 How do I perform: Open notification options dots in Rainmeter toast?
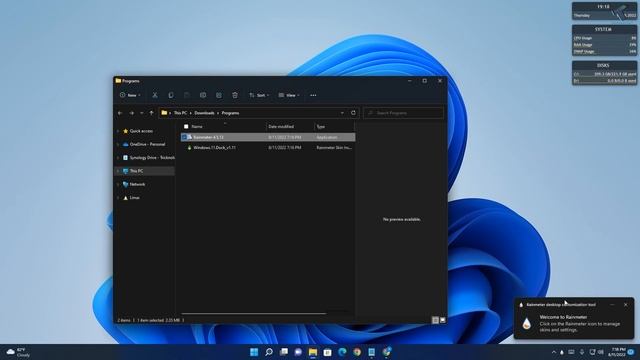(612, 304)
